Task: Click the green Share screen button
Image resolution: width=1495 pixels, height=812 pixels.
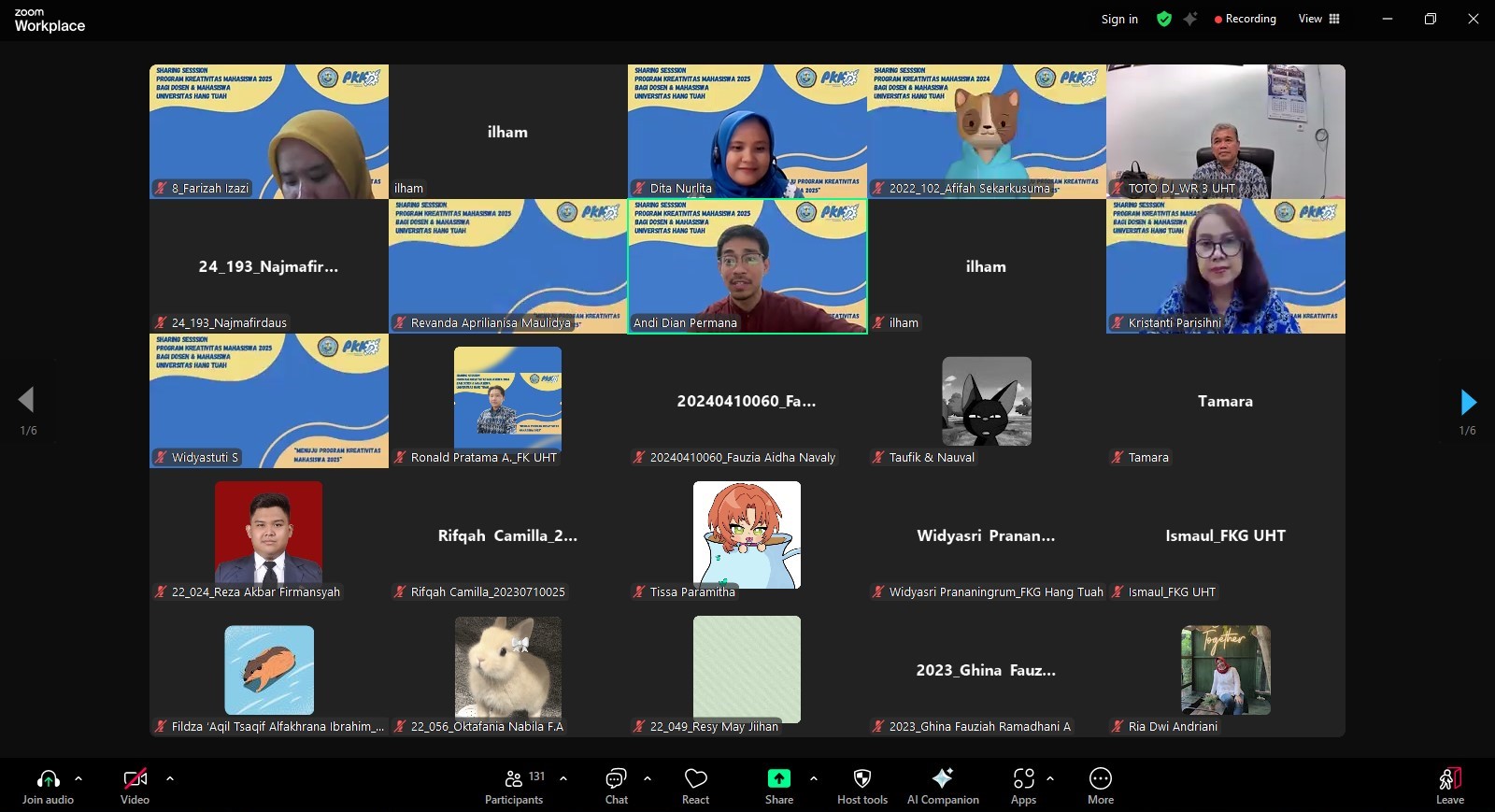Action: tap(778, 786)
